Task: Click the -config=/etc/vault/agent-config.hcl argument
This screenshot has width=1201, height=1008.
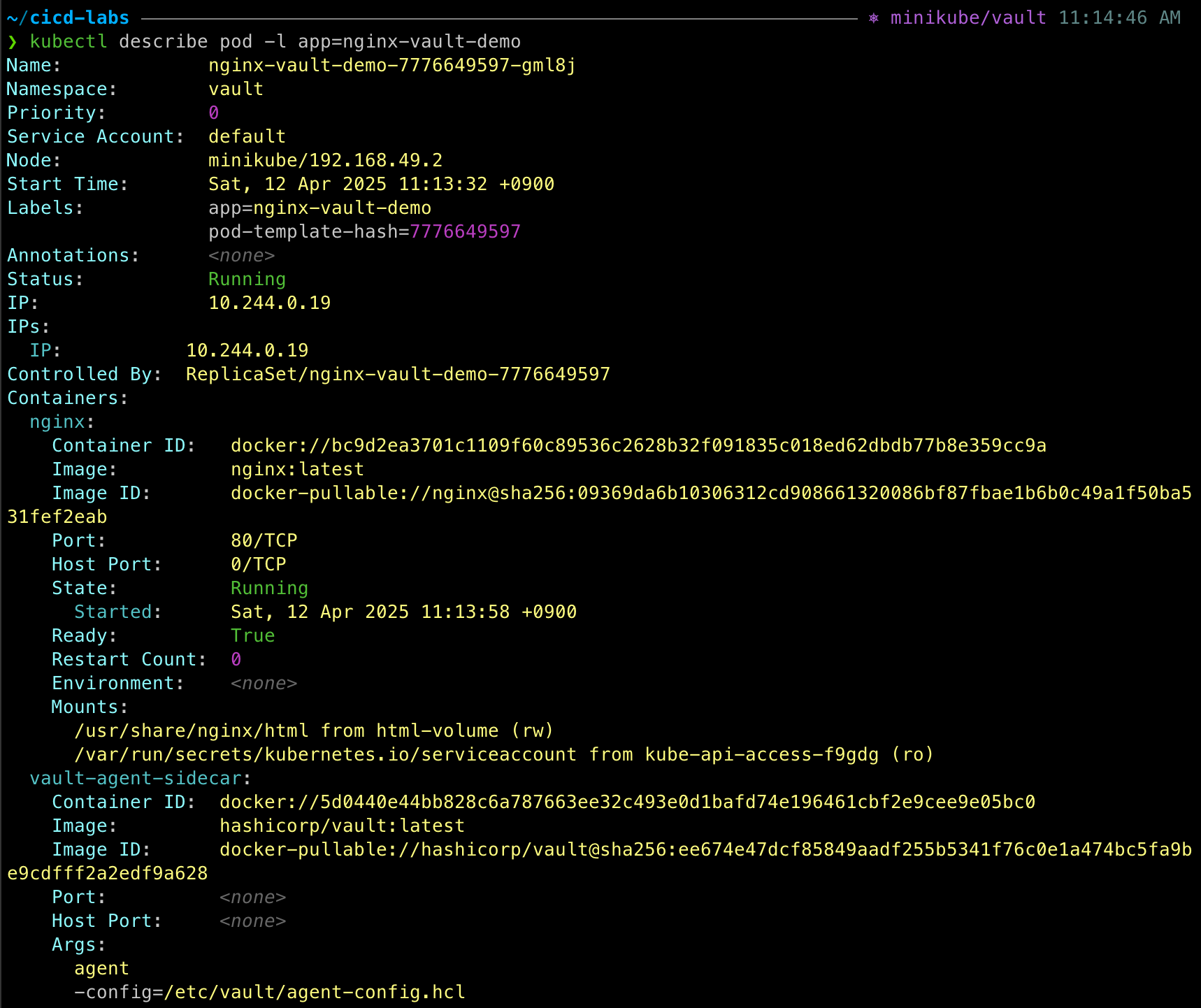Action: coord(269,992)
